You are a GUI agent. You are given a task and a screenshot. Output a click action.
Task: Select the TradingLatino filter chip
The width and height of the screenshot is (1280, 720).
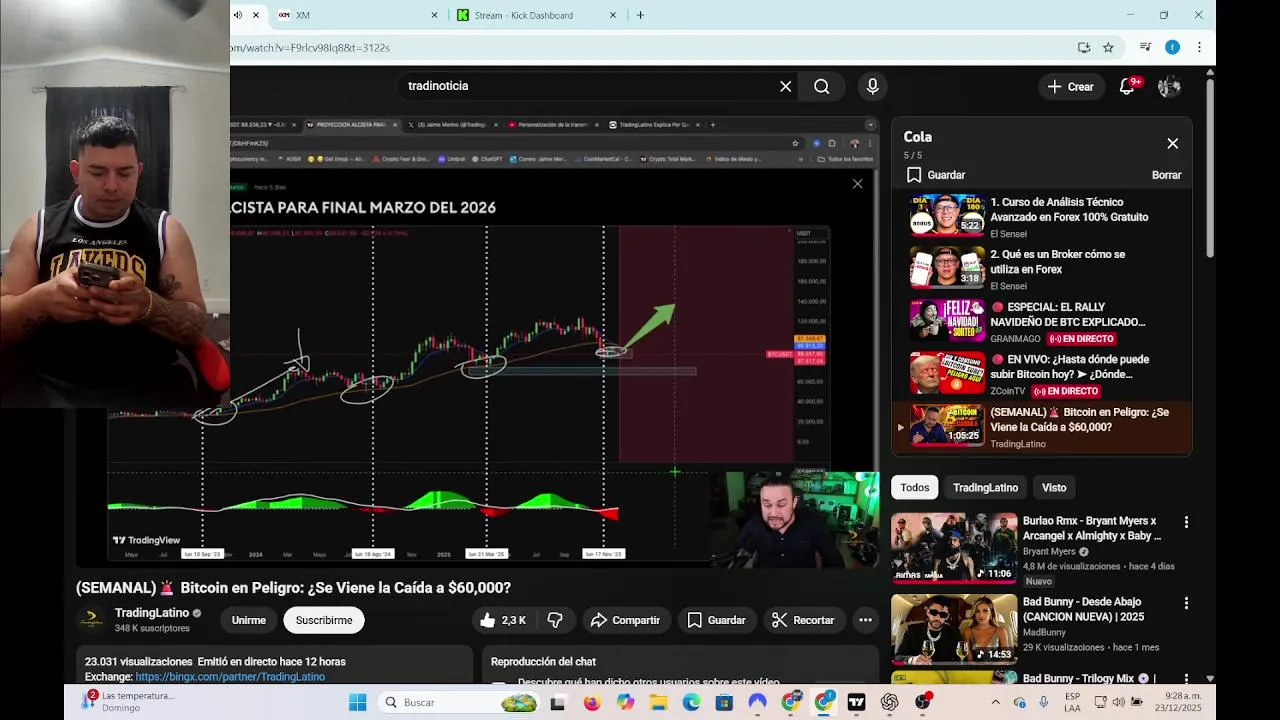tap(985, 488)
